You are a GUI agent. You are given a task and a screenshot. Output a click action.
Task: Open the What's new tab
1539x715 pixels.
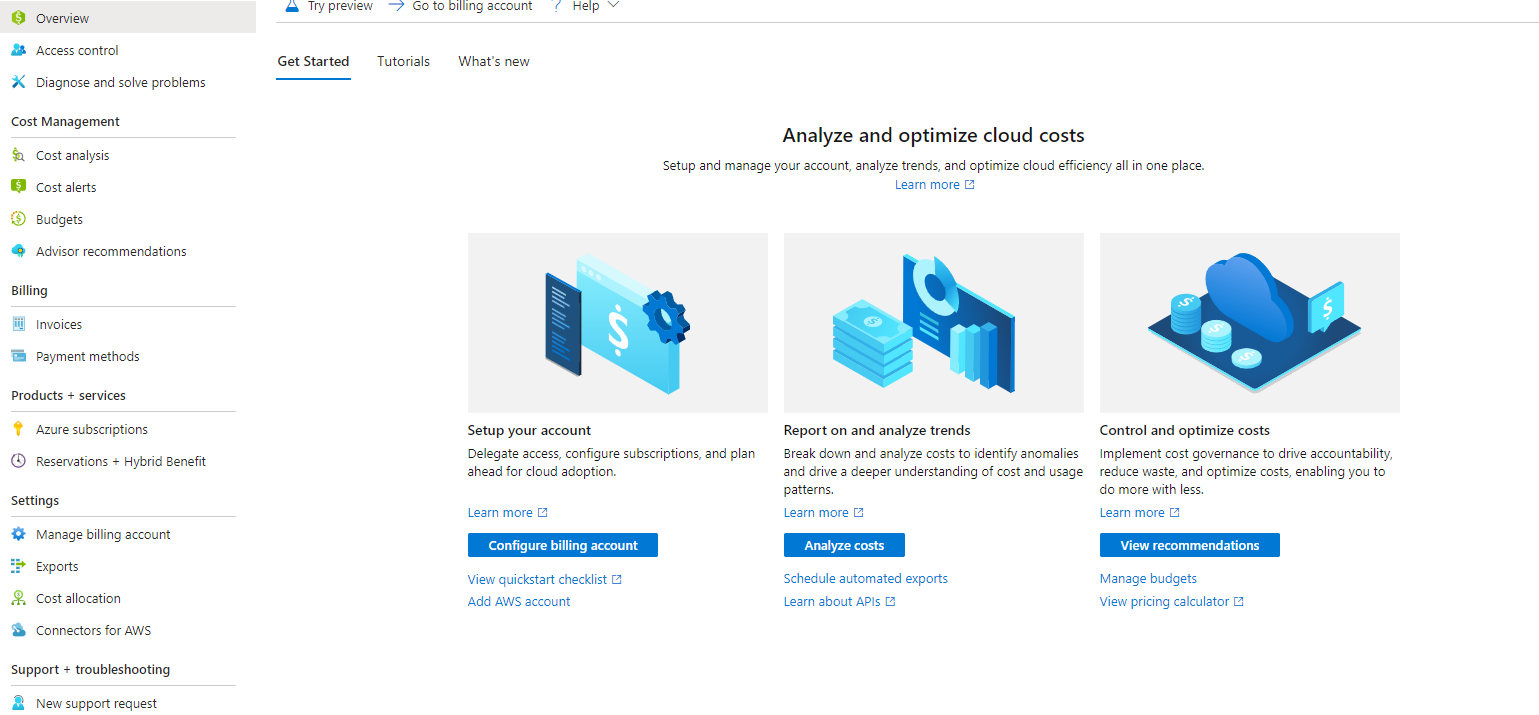pyautogui.click(x=494, y=61)
